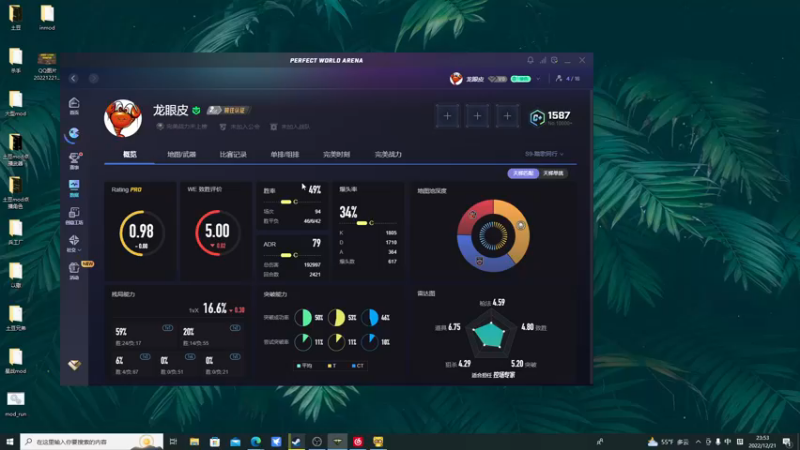
Task: Expand the chevron under the compass sidebar icon
Action: pos(79,251)
